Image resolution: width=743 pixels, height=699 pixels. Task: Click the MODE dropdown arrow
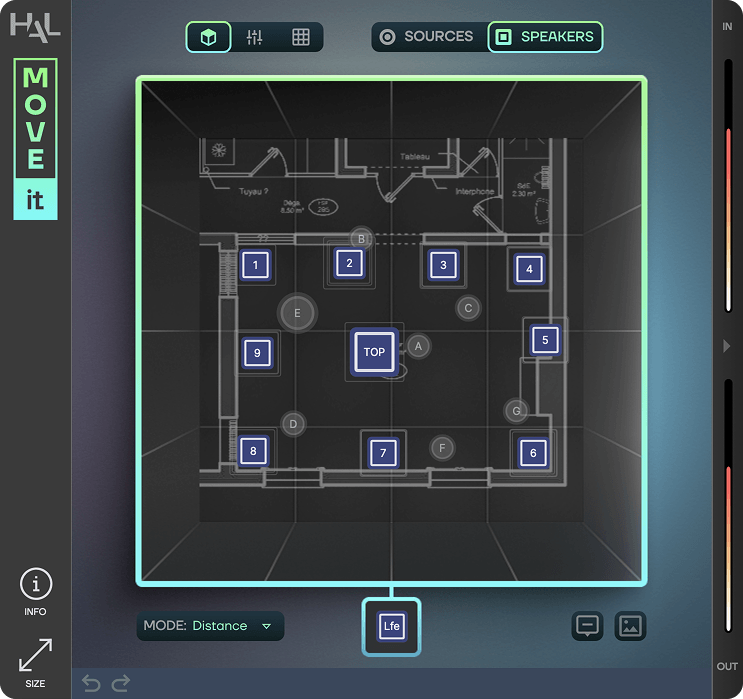click(x=266, y=626)
